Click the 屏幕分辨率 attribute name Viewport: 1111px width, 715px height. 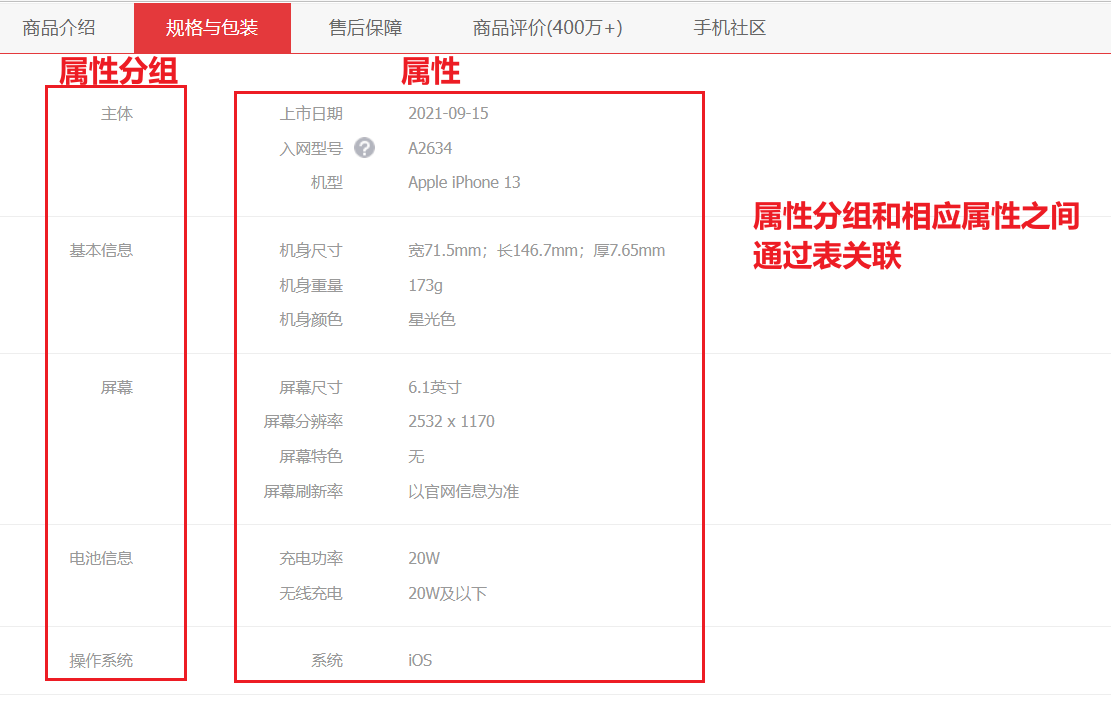(303, 421)
